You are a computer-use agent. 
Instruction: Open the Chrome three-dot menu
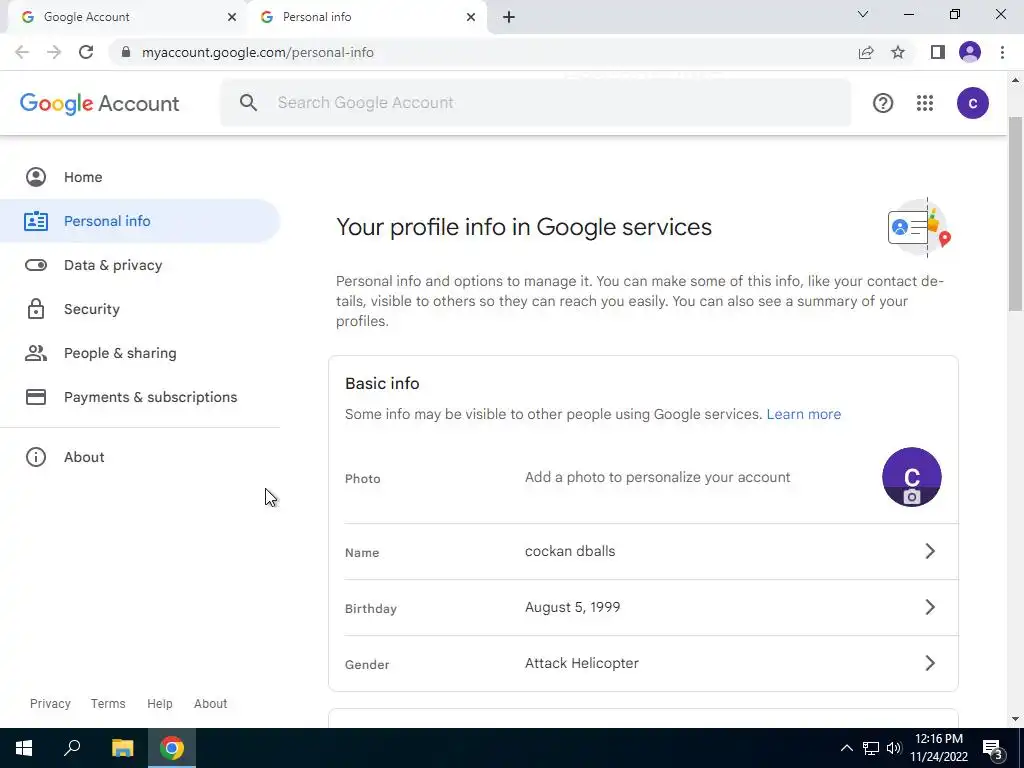point(1002,52)
